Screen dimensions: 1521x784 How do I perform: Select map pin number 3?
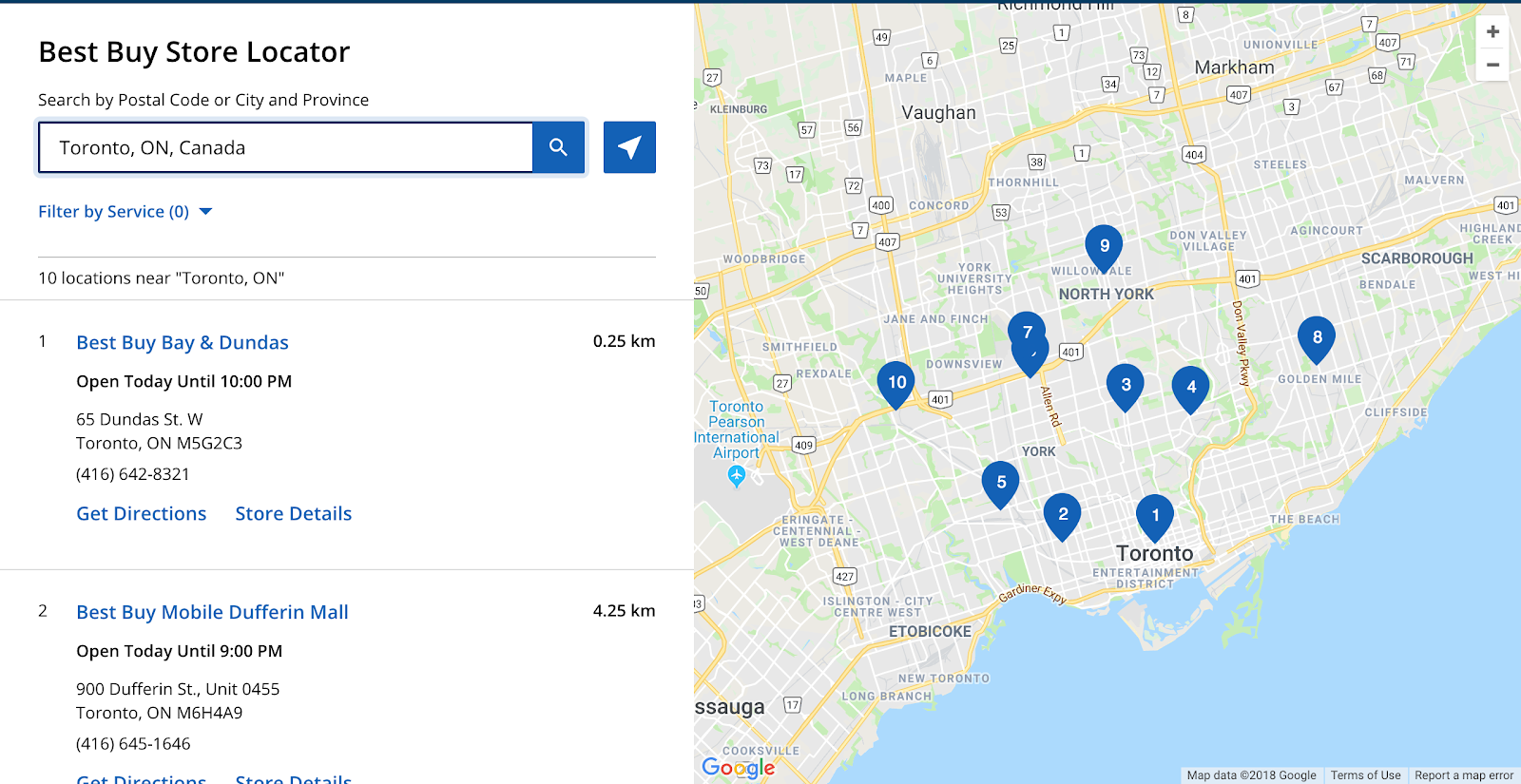[x=1126, y=386]
